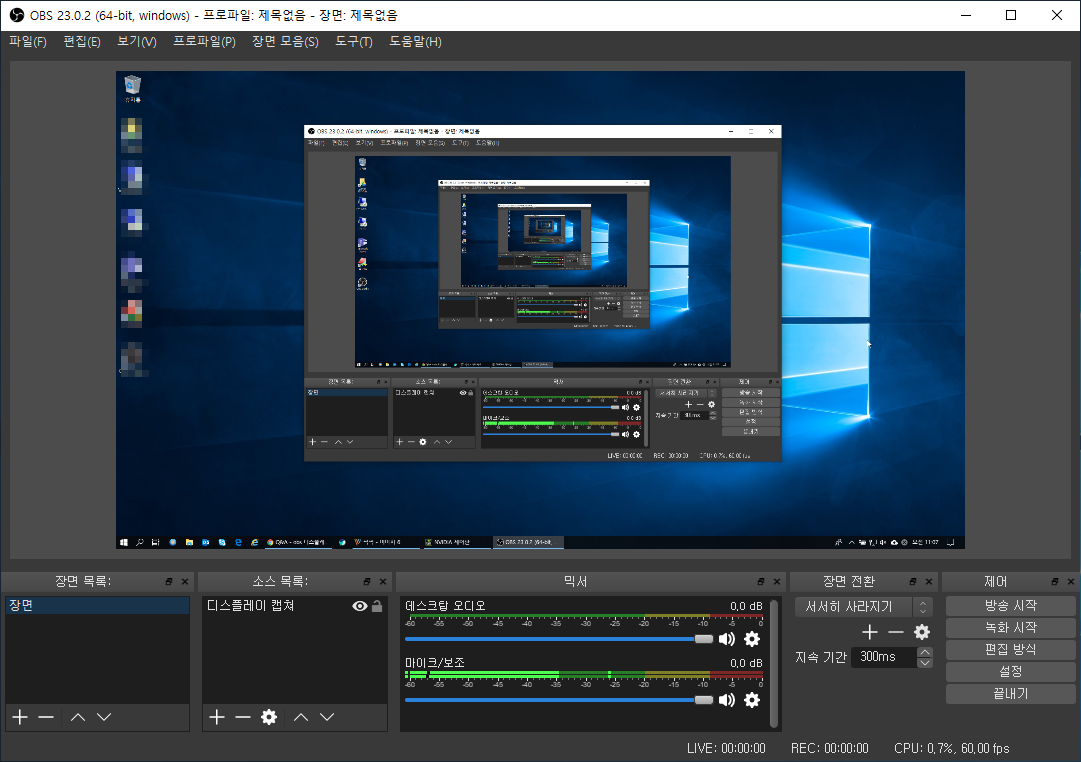Mute 데스크탑 오디오 speaker icon
Image resolution: width=1081 pixels, height=762 pixels.
(727, 639)
